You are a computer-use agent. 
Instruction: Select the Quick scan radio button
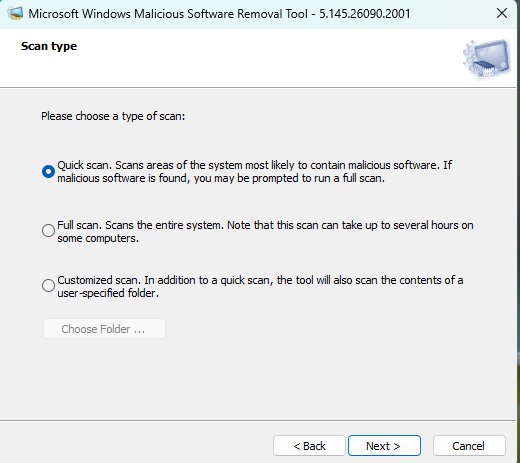tap(48, 172)
